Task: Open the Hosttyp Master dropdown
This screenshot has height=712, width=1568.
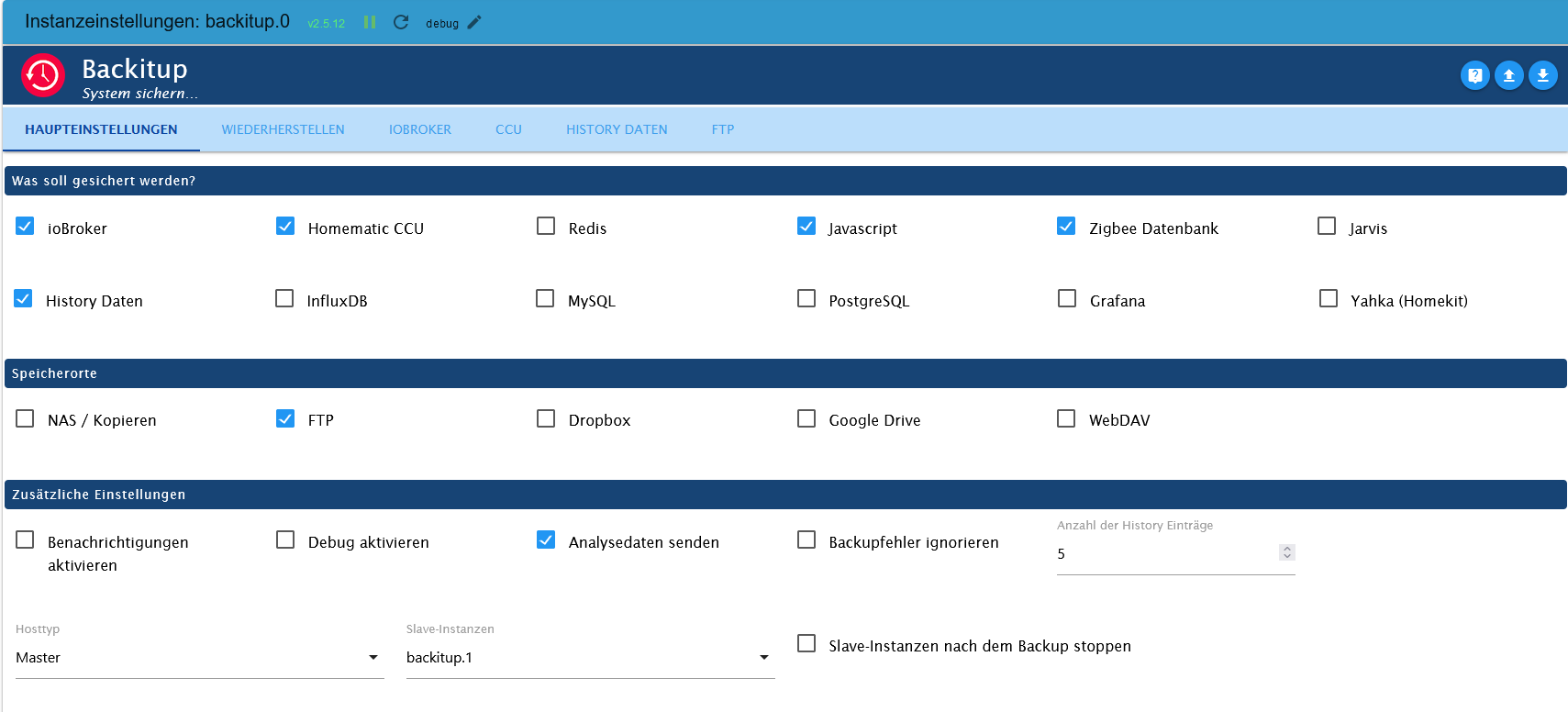Action: 199,658
